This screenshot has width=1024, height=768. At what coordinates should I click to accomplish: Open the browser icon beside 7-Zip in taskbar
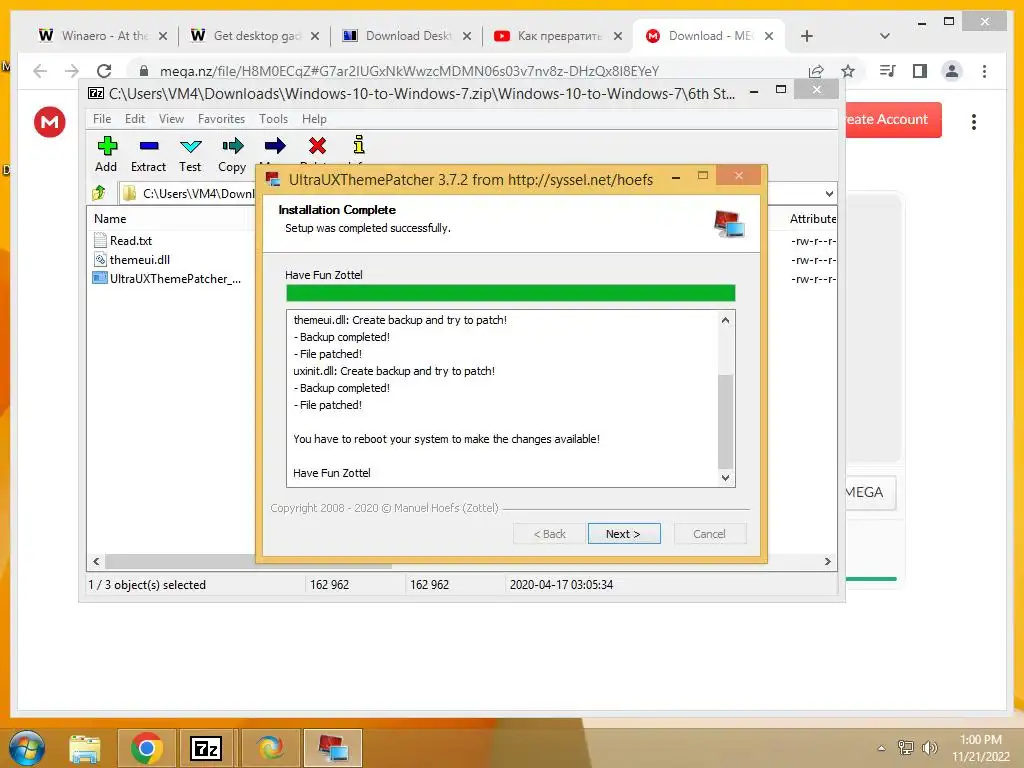click(x=270, y=748)
